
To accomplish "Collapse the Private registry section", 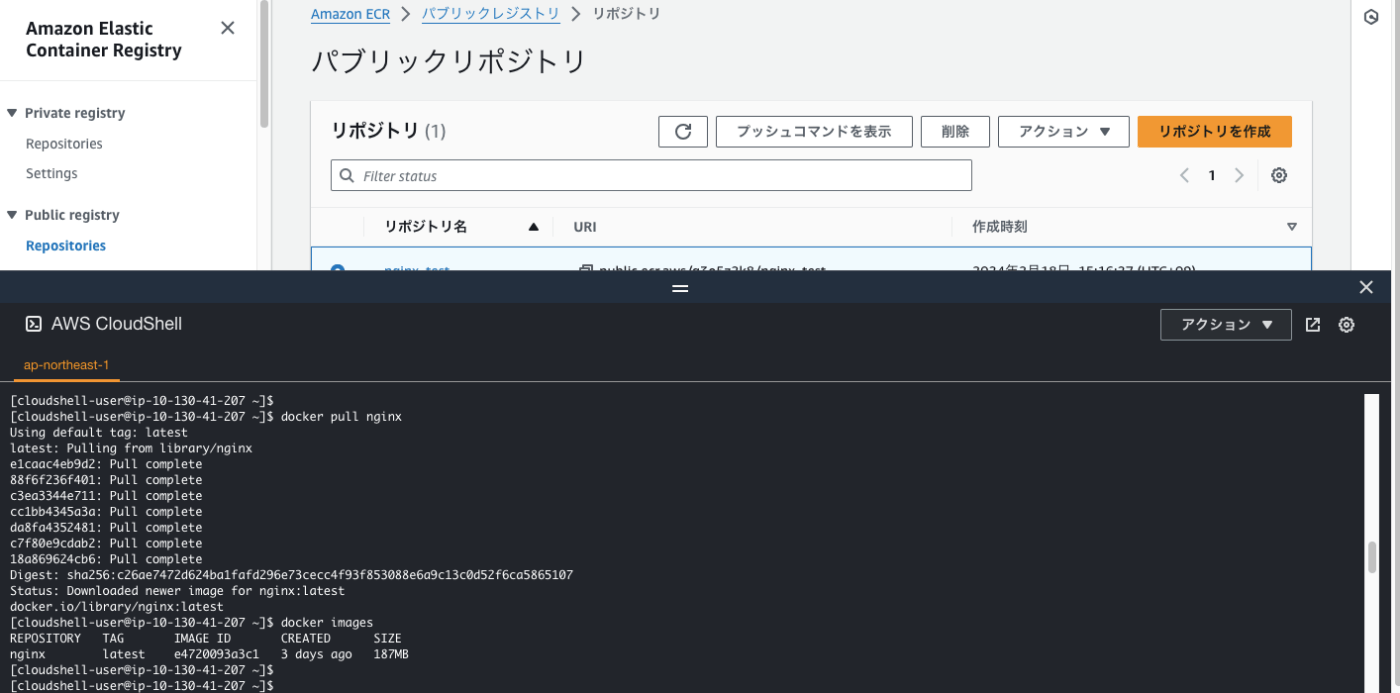I will click(13, 113).
